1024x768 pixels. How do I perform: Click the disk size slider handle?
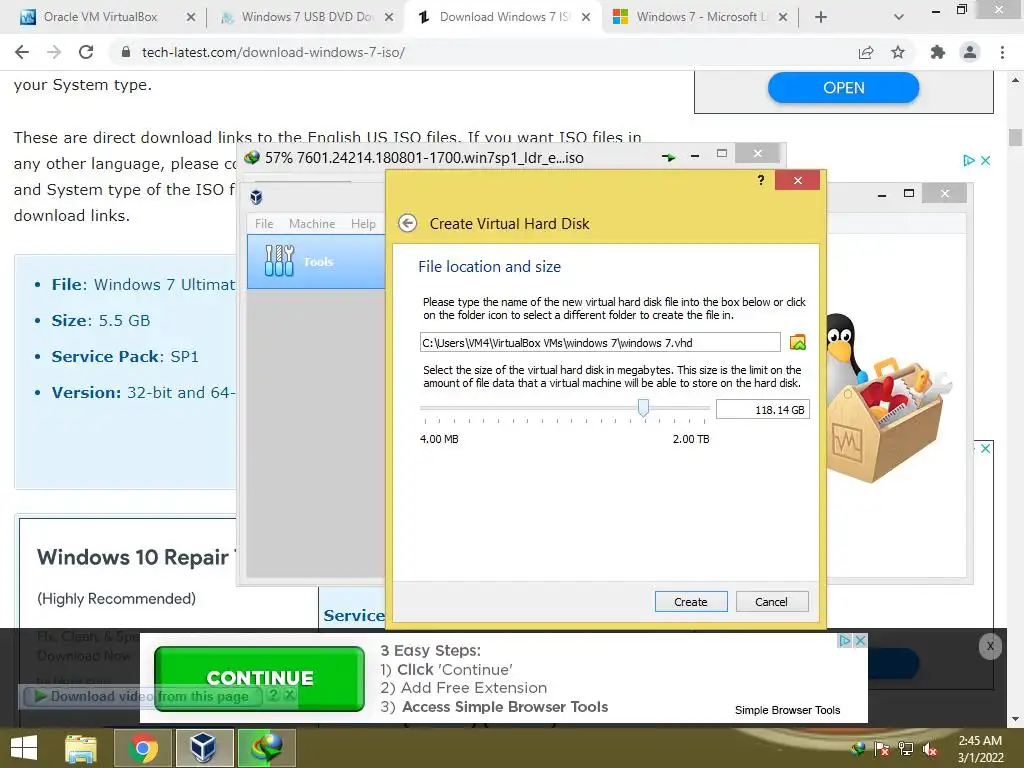(x=643, y=408)
